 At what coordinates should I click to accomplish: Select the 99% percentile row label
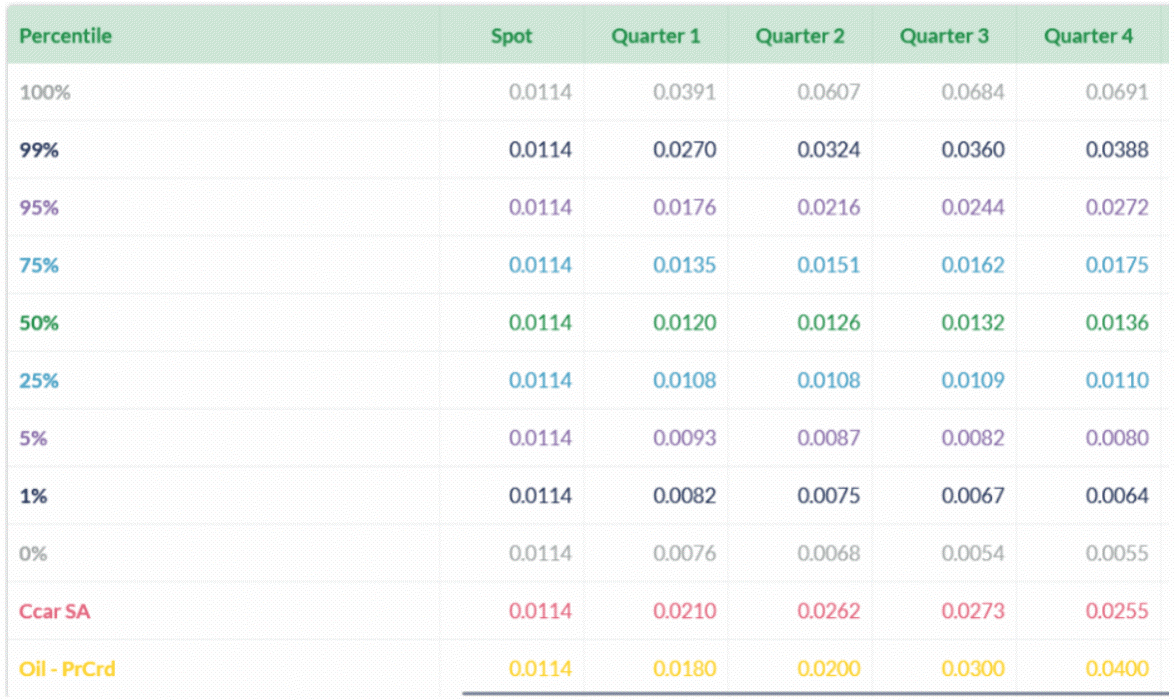pos(40,151)
